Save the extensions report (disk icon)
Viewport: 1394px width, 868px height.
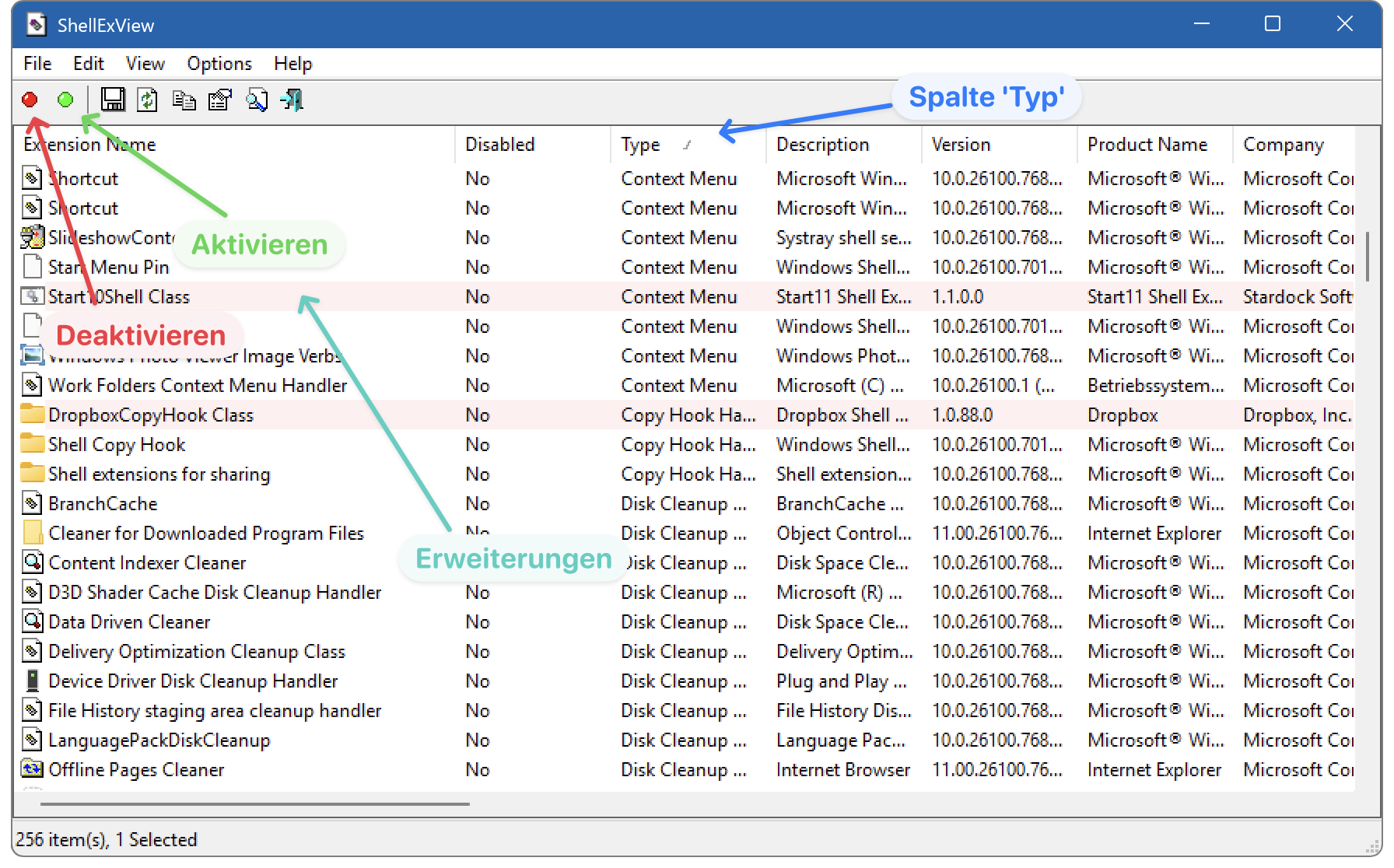tap(113, 100)
